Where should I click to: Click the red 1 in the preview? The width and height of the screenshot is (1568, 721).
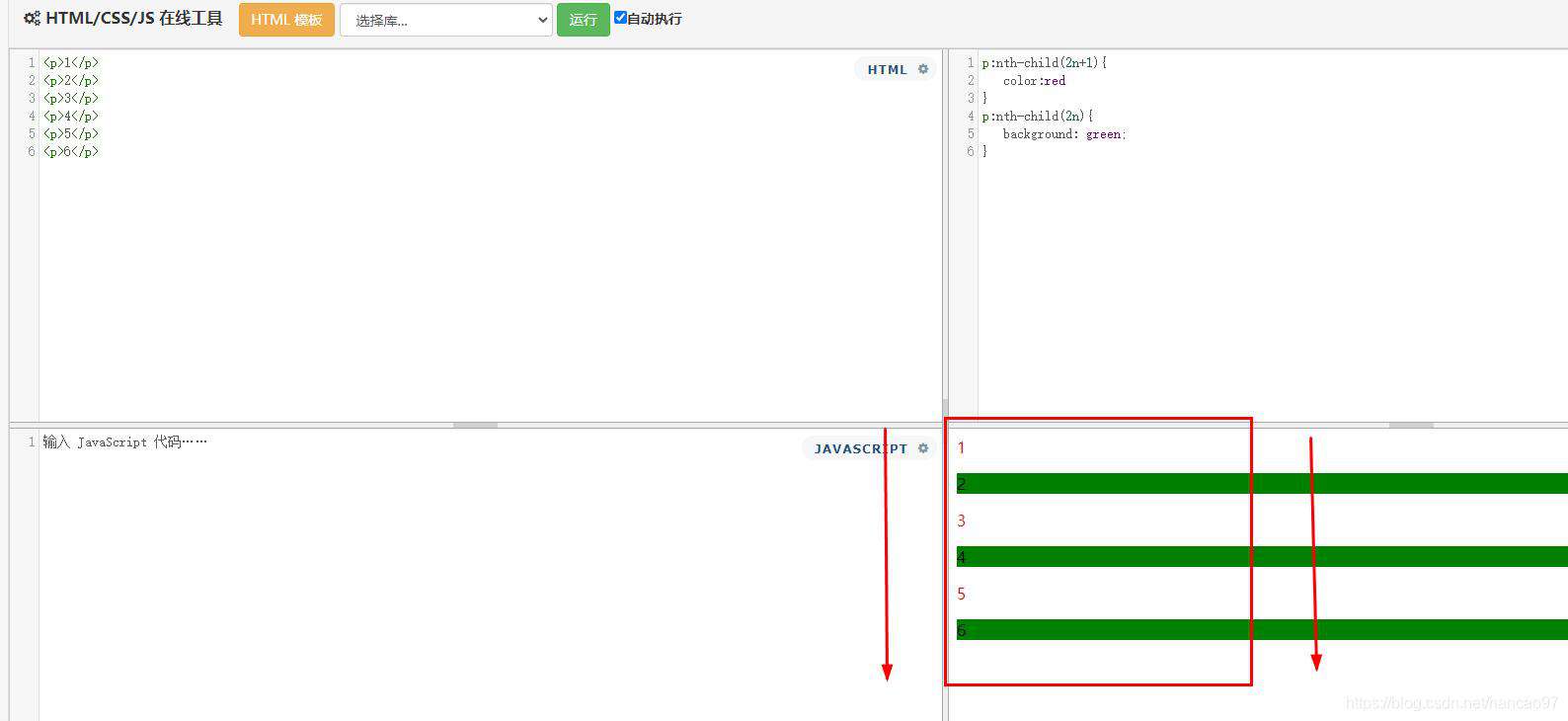(x=961, y=447)
